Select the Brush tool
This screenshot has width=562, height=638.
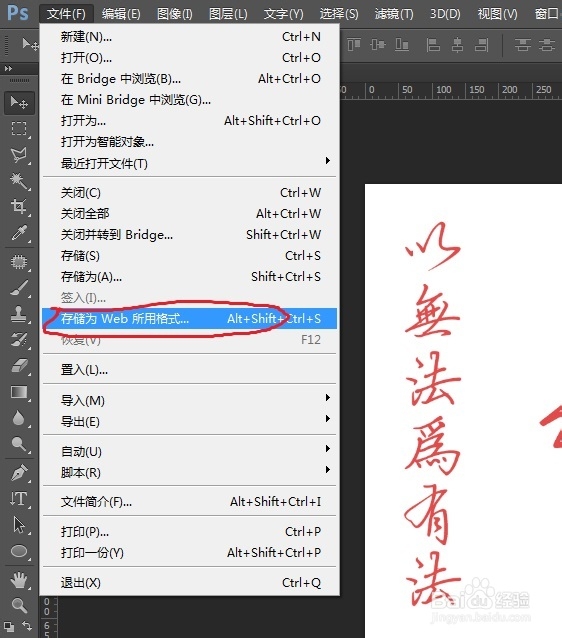19,288
